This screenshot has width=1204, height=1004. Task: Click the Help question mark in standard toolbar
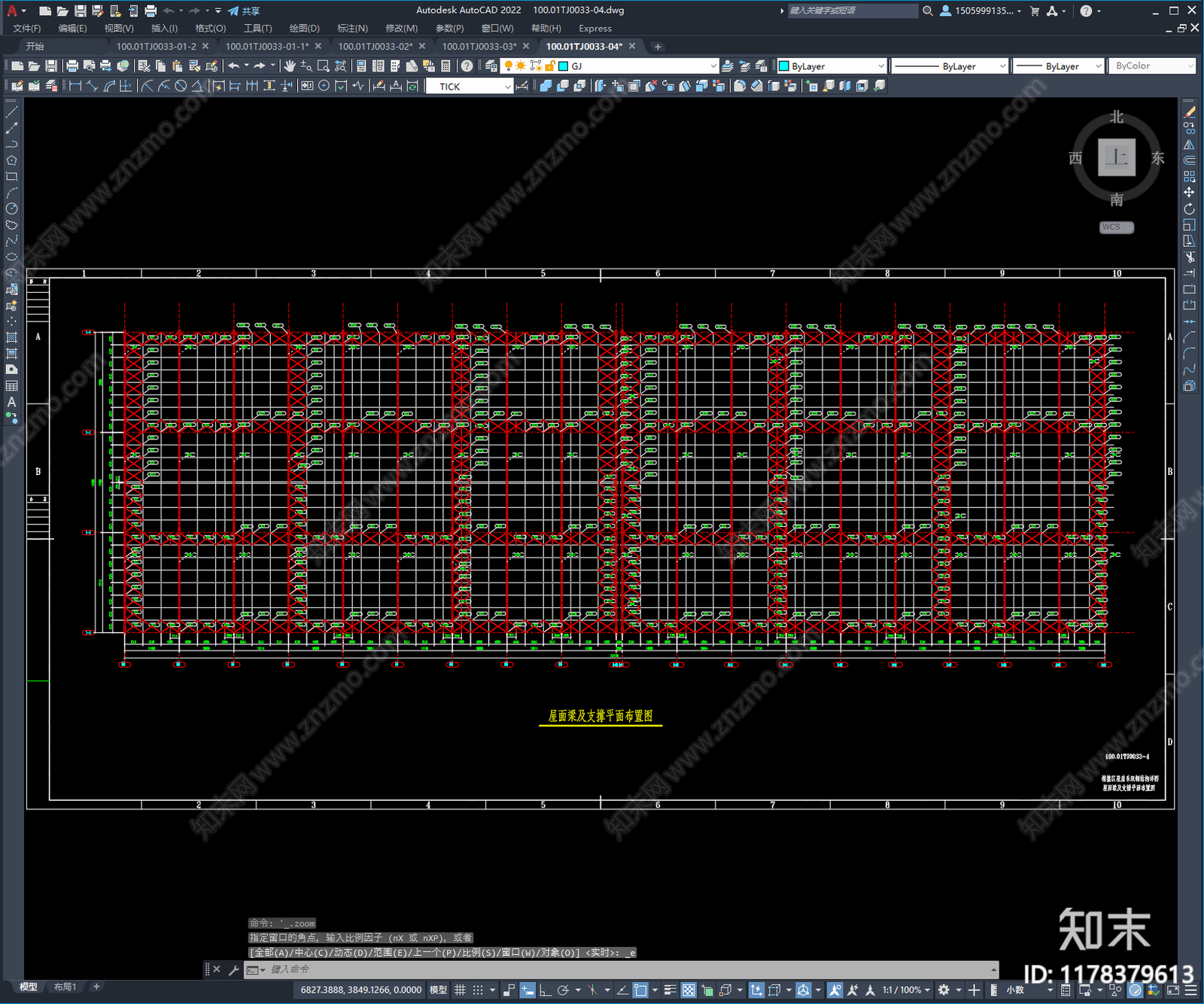coord(467,66)
